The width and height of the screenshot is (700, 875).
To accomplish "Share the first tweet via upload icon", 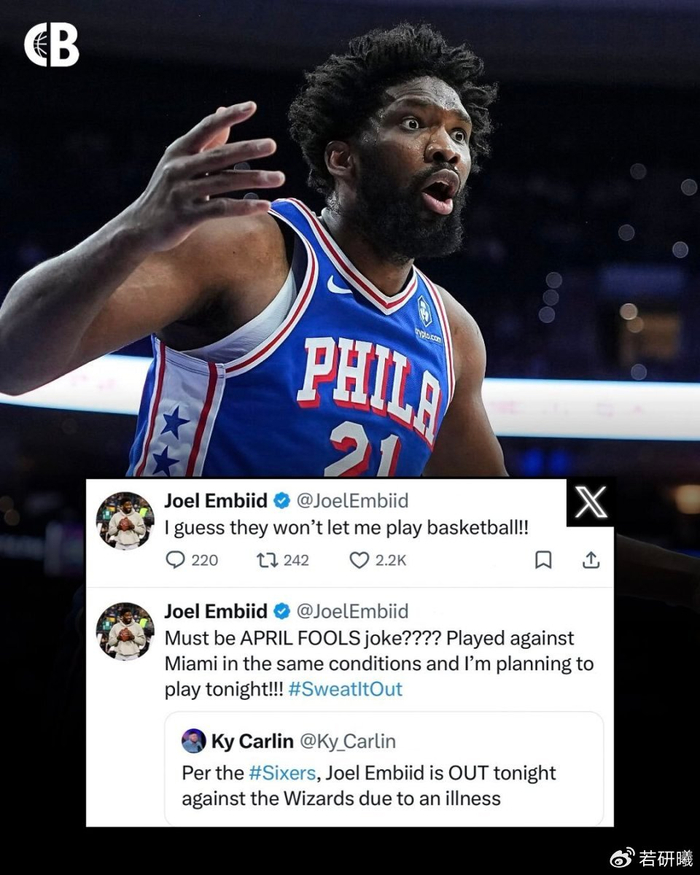I will (591, 560).
